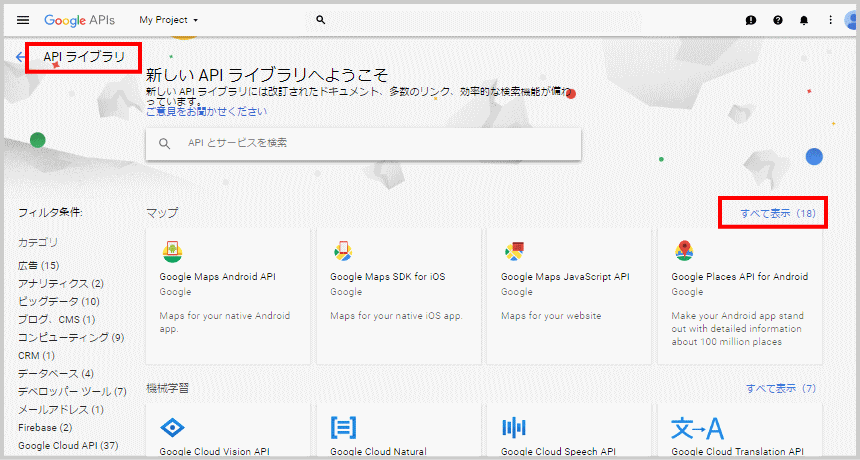Click the API とサービスを検索 search box
Screen dimensions: 860x460
click(x=363, y=144)
